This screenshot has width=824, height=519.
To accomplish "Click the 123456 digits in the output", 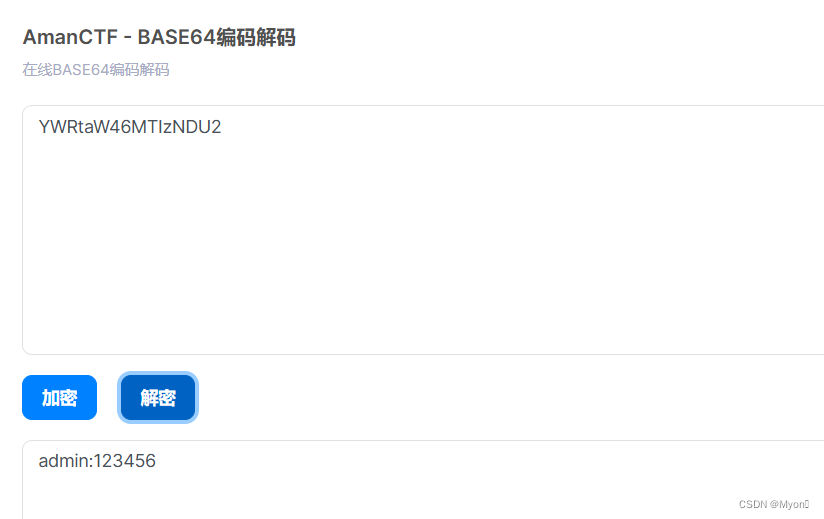I will pyautogui.click(x=125, y=461).
